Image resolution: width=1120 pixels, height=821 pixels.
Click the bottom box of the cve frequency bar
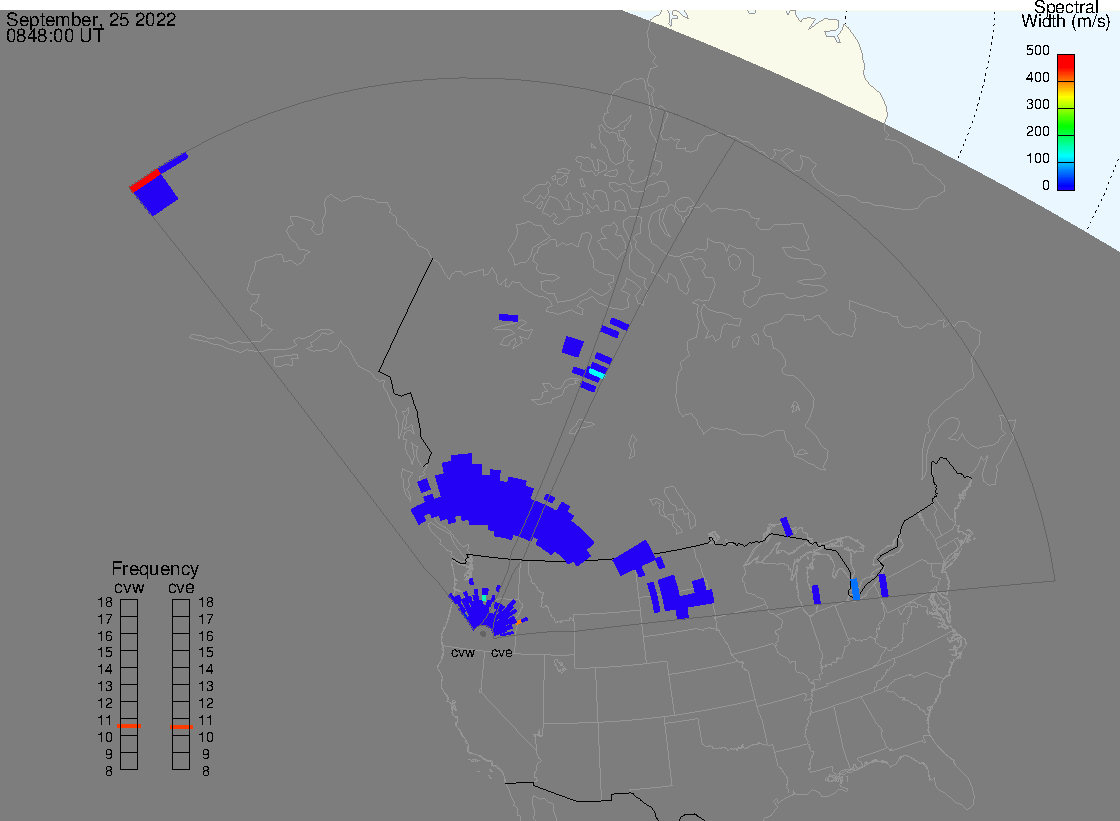pos(181,761)
